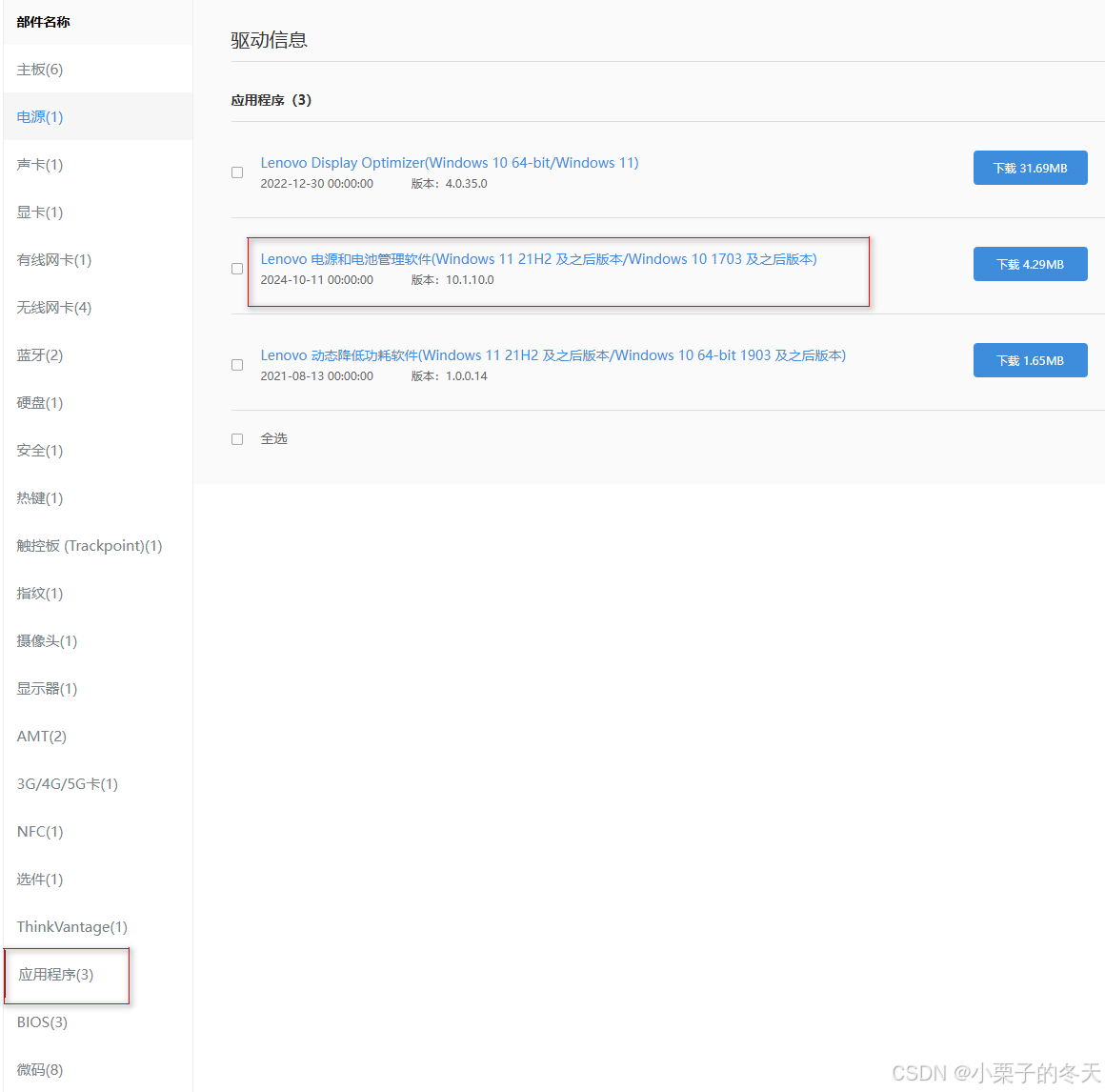
Task: Select 无线网卡(4) in the sidebar
Action: [x=54, y=308]
